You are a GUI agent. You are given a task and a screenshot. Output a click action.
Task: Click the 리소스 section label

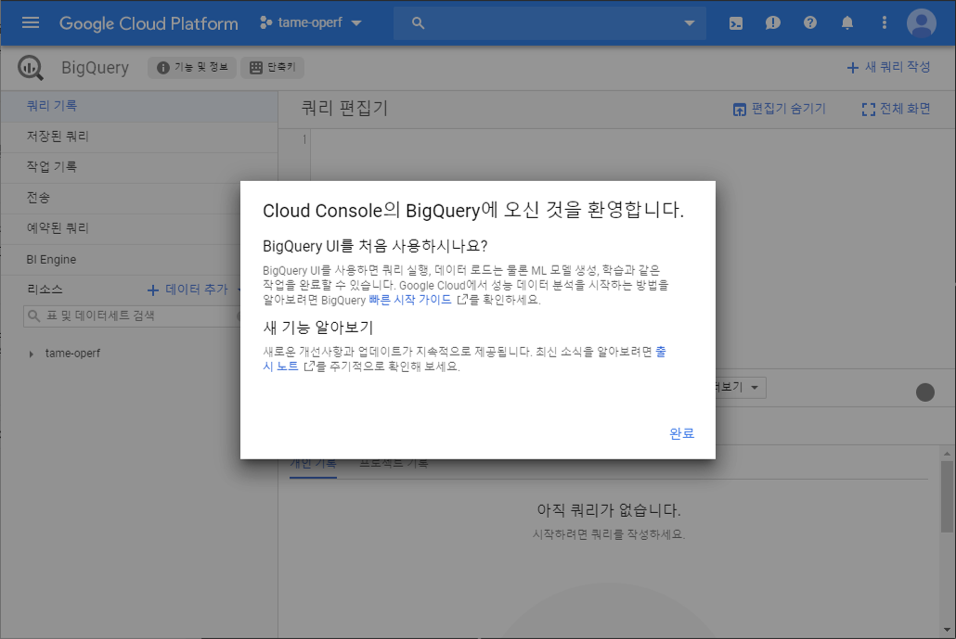(45, 290)
